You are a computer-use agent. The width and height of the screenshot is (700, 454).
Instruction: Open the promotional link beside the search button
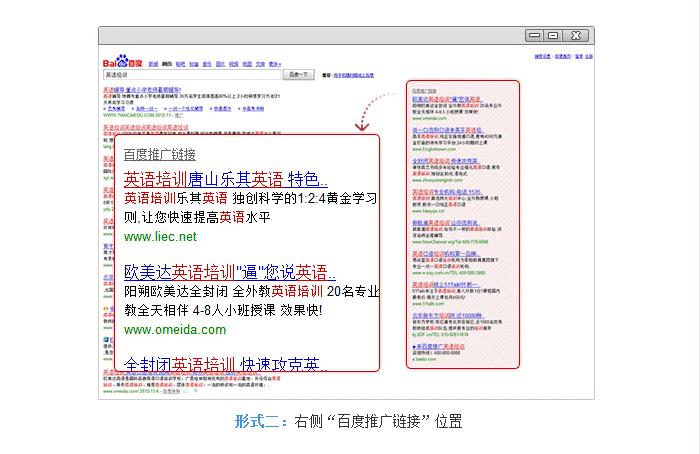[354, 75]
